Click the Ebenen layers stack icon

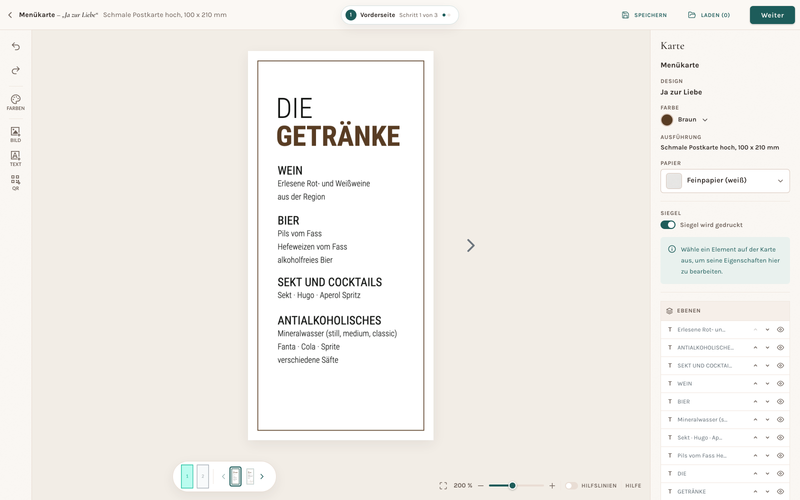coord(669,311)
